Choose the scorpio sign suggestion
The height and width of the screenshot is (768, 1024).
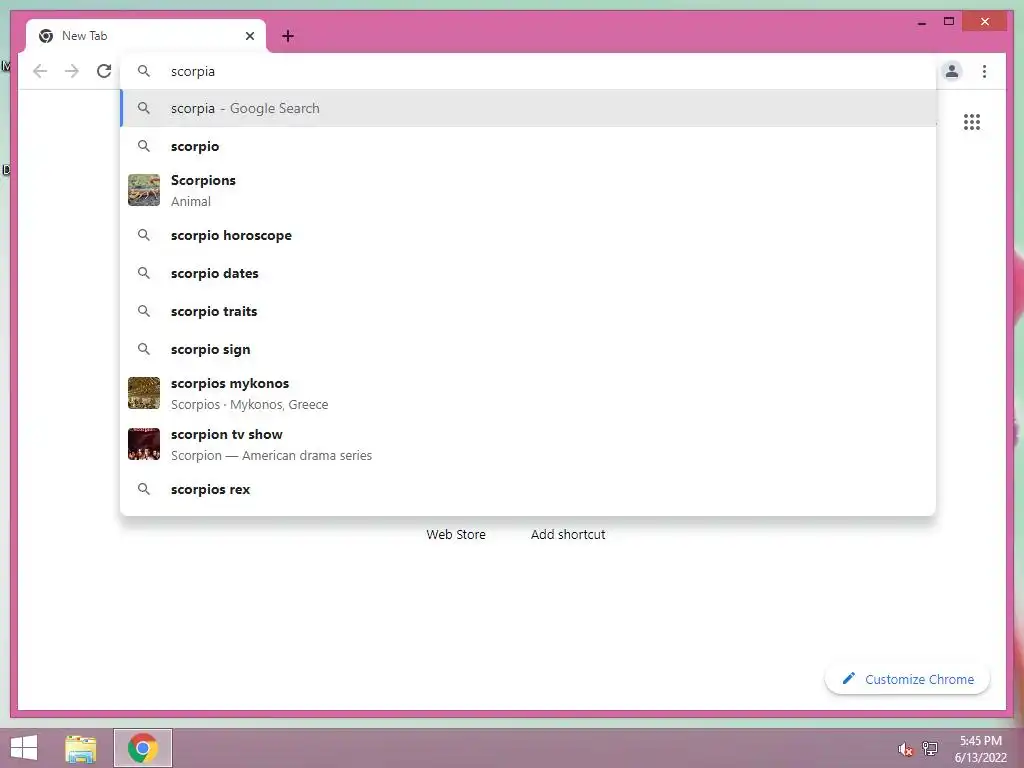coord(529,349)
